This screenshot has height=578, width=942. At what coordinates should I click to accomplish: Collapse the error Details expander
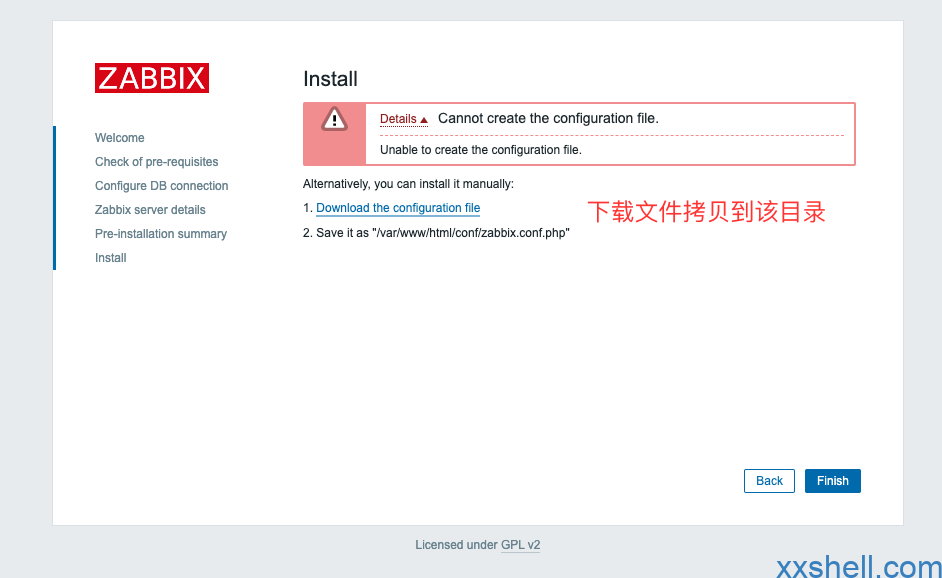404,119
